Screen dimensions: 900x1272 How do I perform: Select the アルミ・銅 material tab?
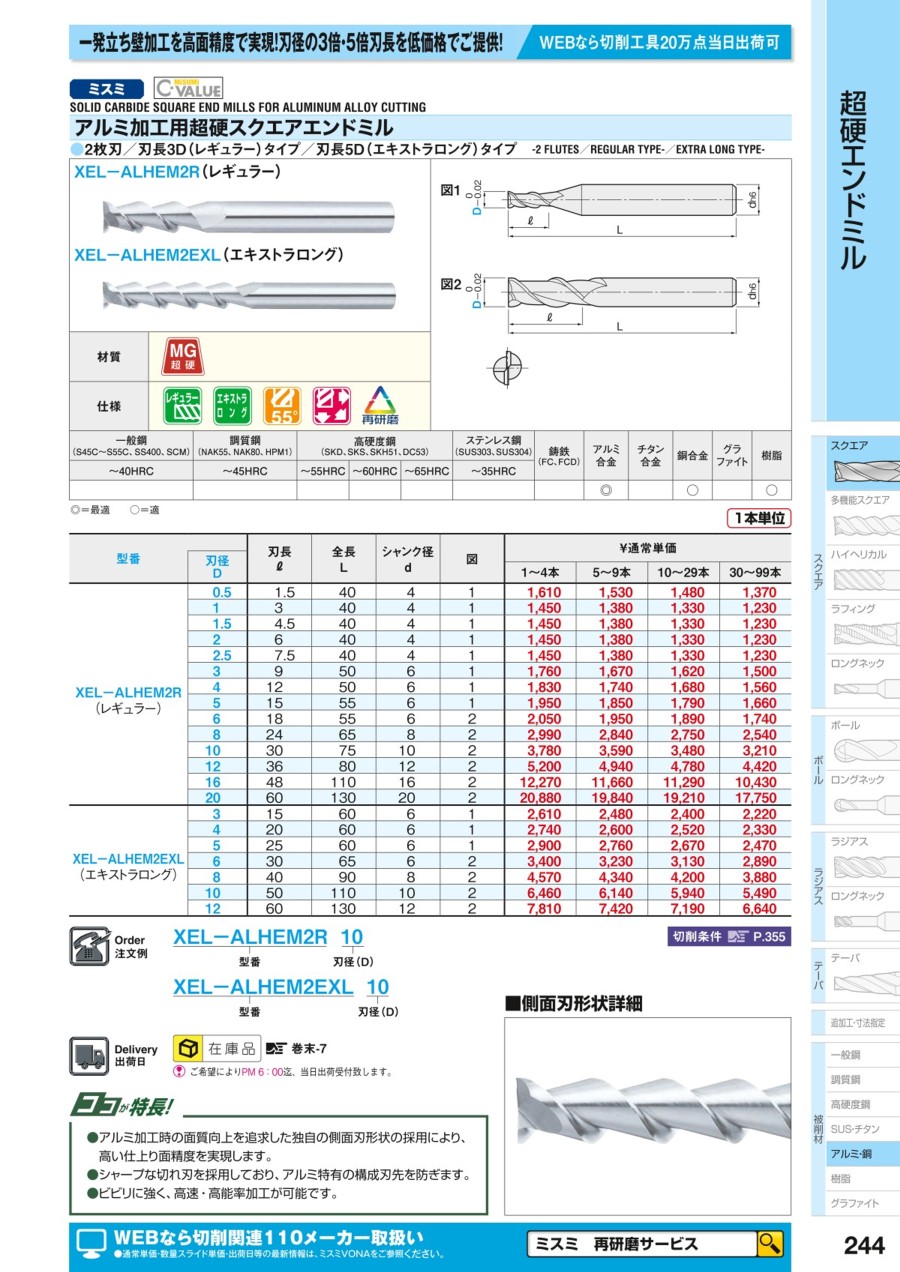[x=862, y=1154]
